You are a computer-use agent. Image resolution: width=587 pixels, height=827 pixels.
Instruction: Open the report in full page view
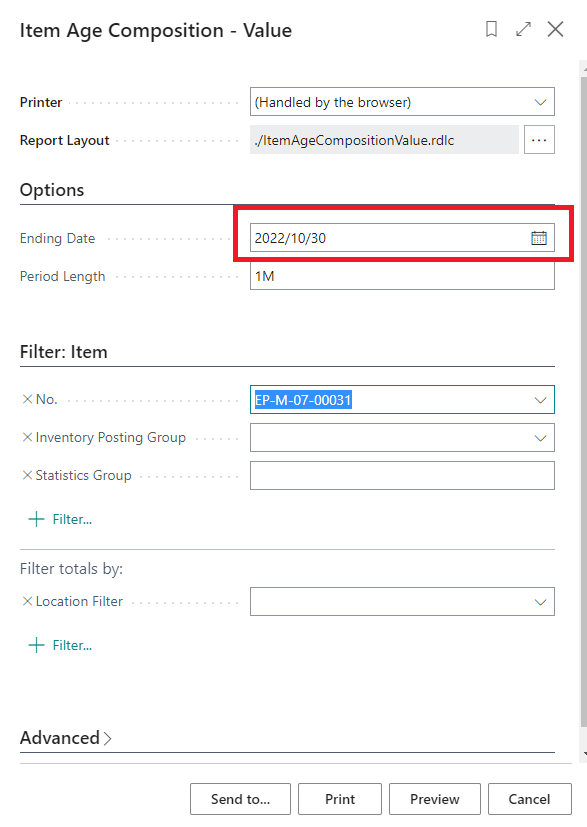523,30
